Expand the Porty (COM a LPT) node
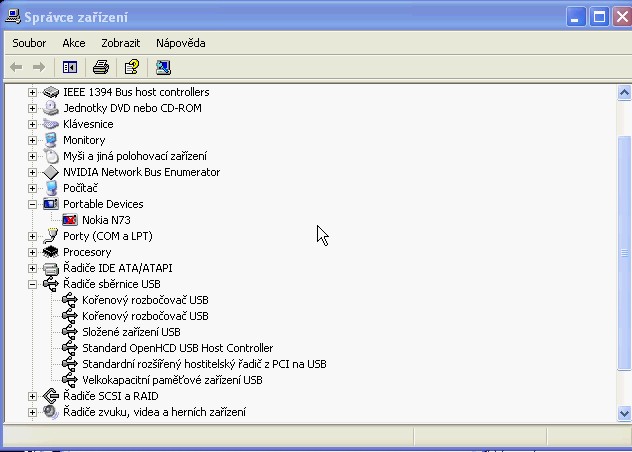Viewport: 632px width, 452px height. [x=32, y=236]
